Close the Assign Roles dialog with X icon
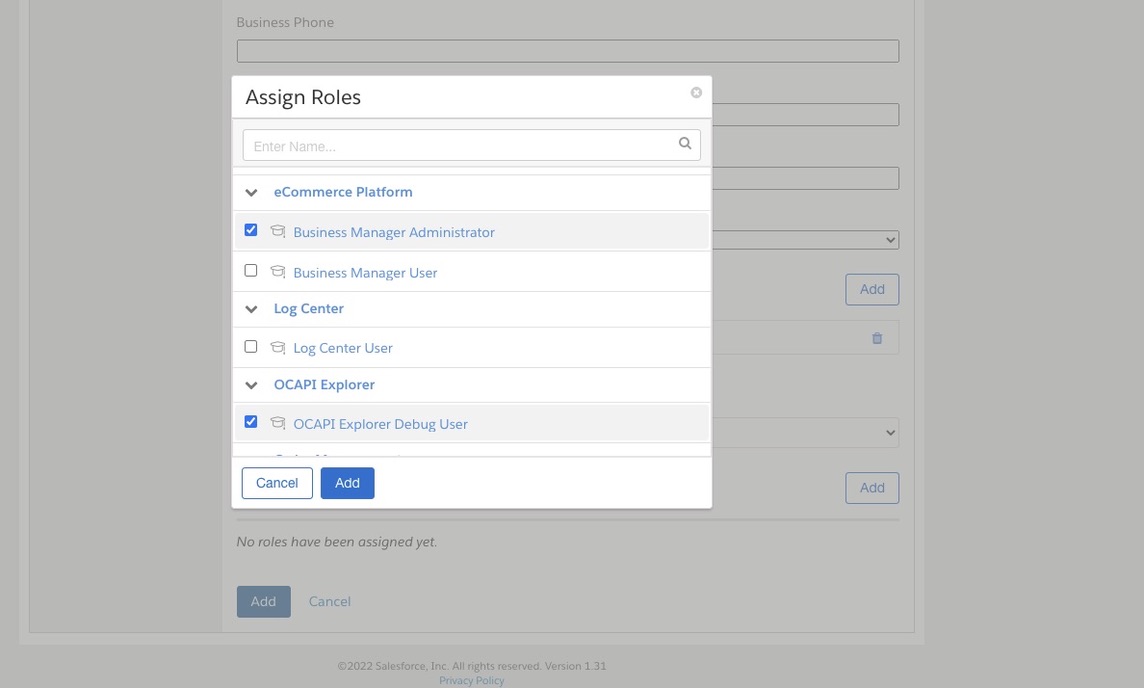The height and width of the screenshot is (688, 1144). (696, 93)
